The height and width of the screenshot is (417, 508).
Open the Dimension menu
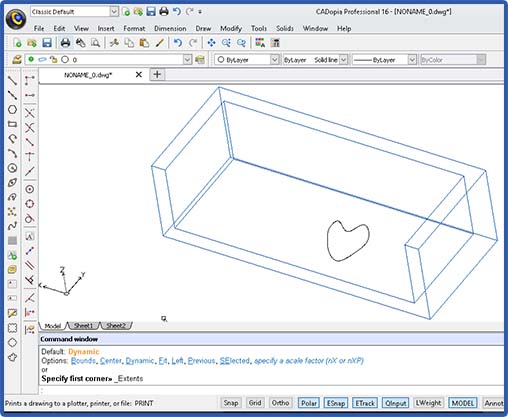click(x=170, y=28)
